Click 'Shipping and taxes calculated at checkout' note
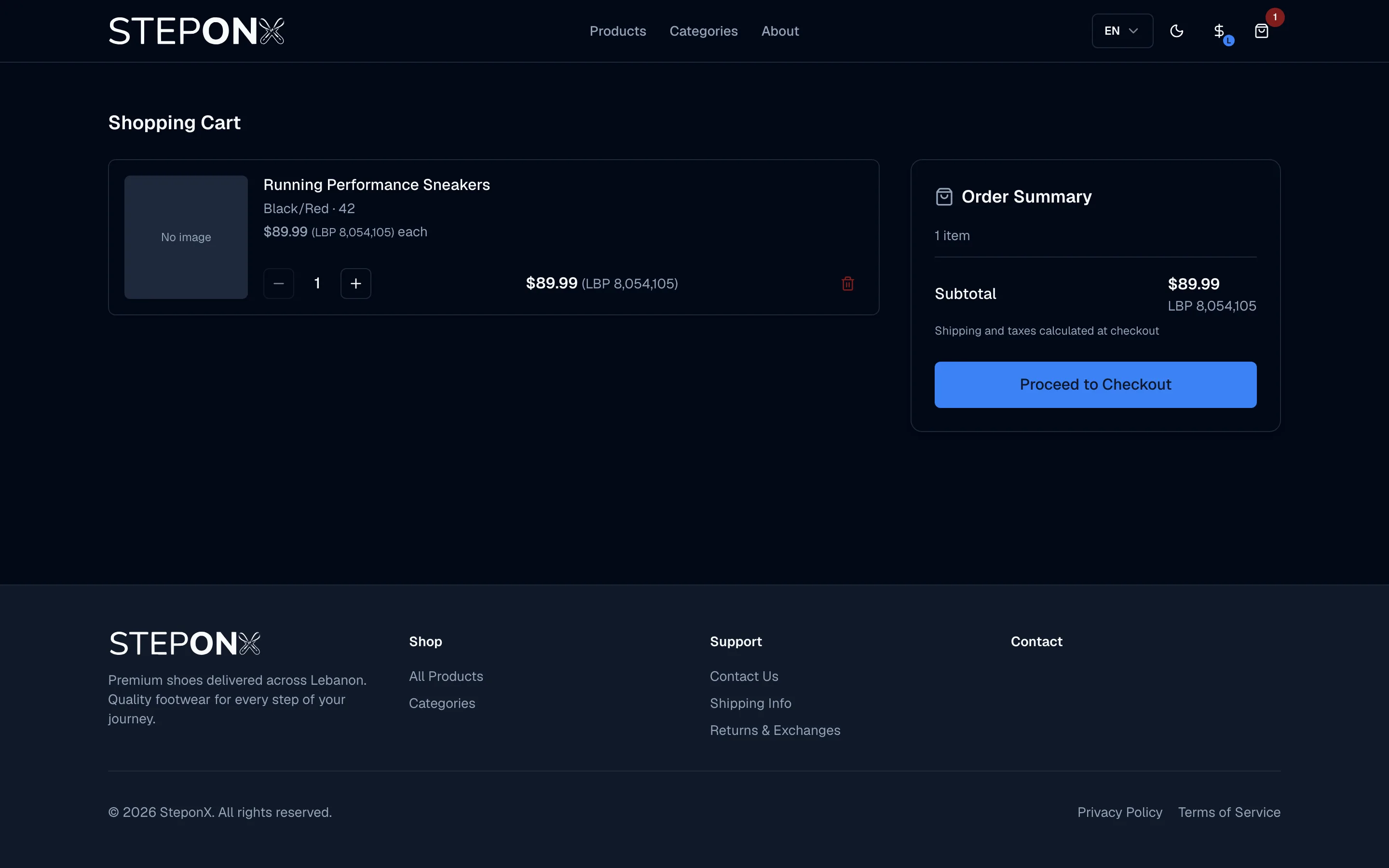The height and width of the screenshot is (868, 1389). 1047,331
